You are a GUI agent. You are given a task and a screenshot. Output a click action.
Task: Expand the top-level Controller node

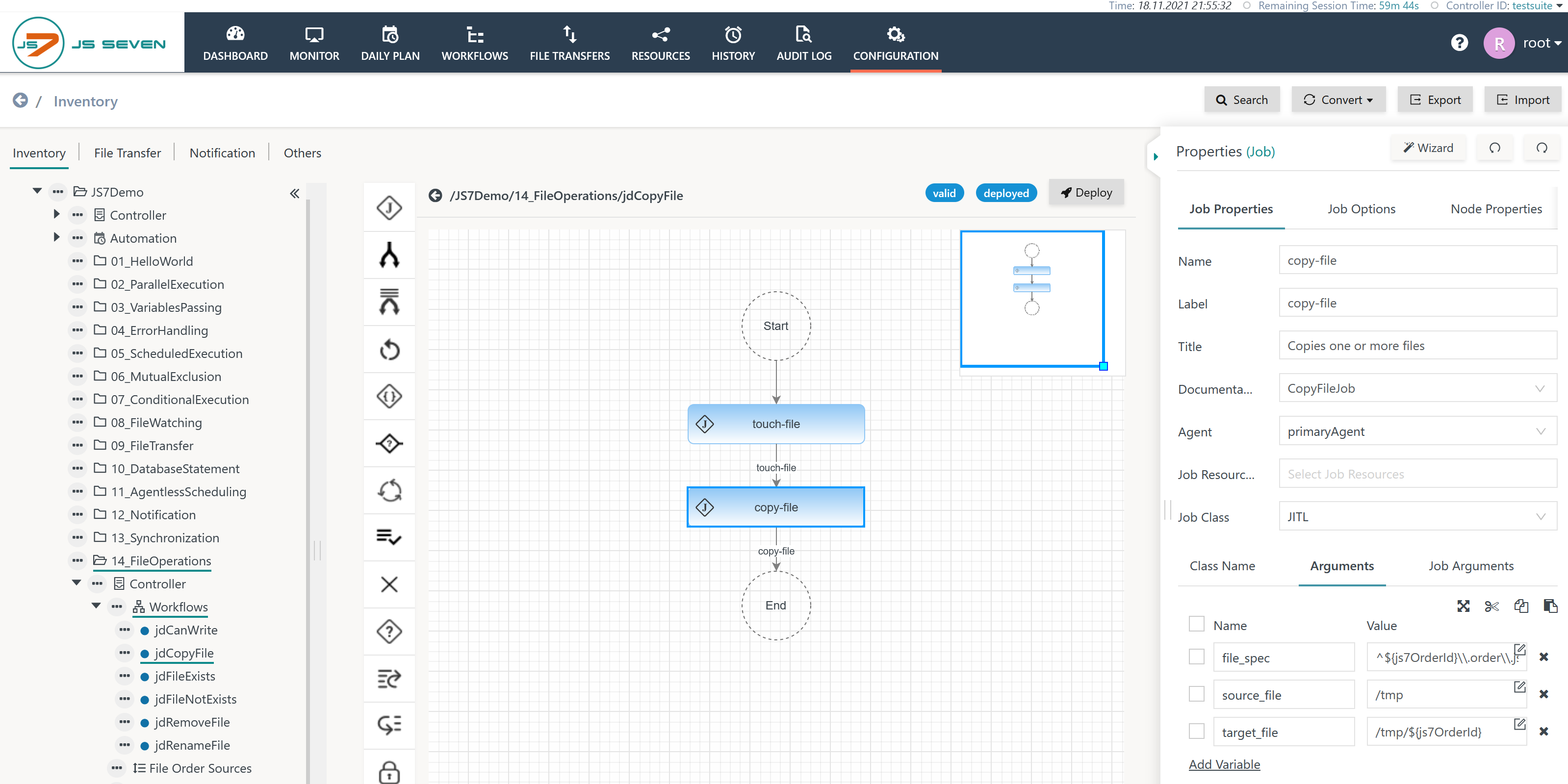[56, 214]
